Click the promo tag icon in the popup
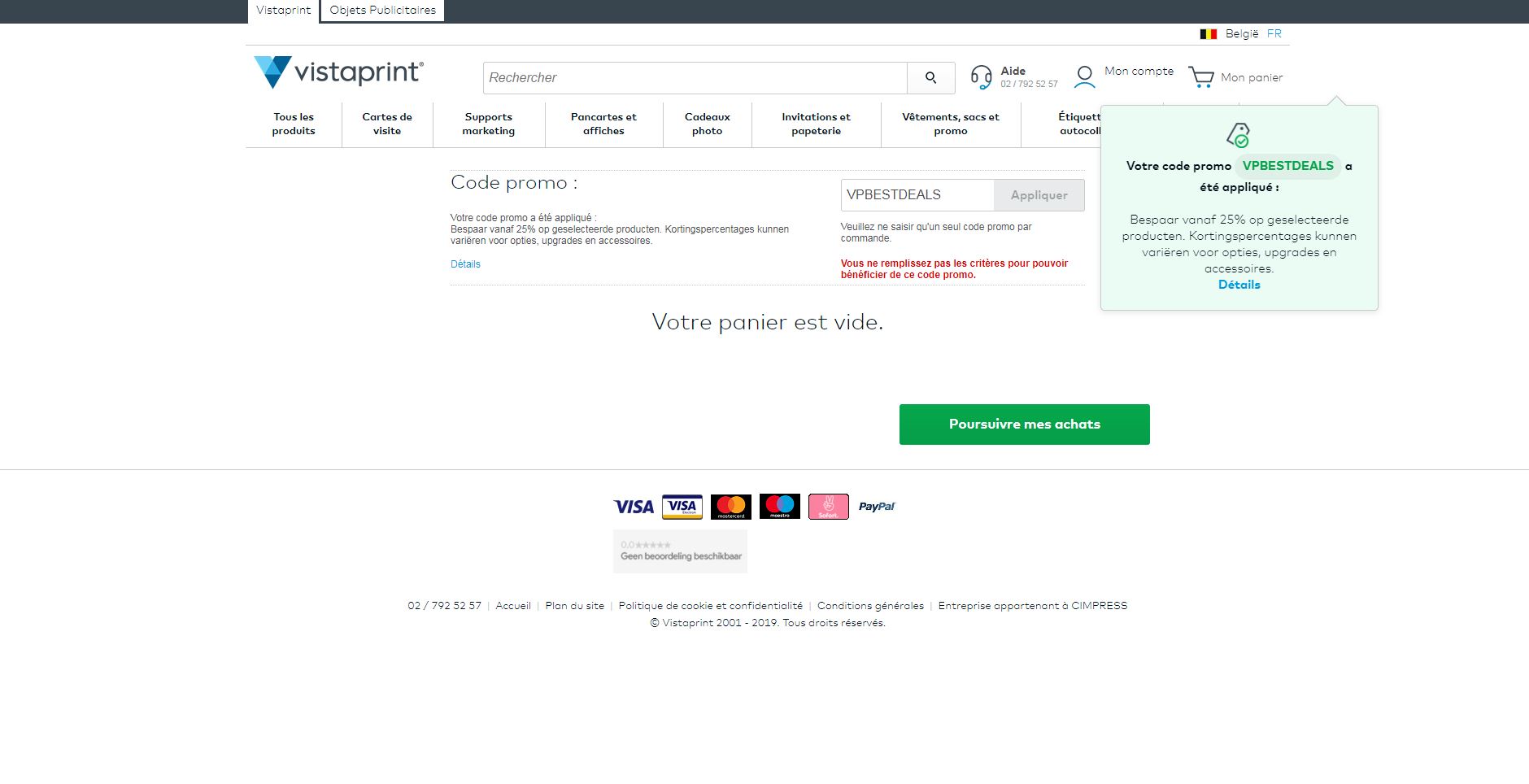 click(x=1239, y=135)
